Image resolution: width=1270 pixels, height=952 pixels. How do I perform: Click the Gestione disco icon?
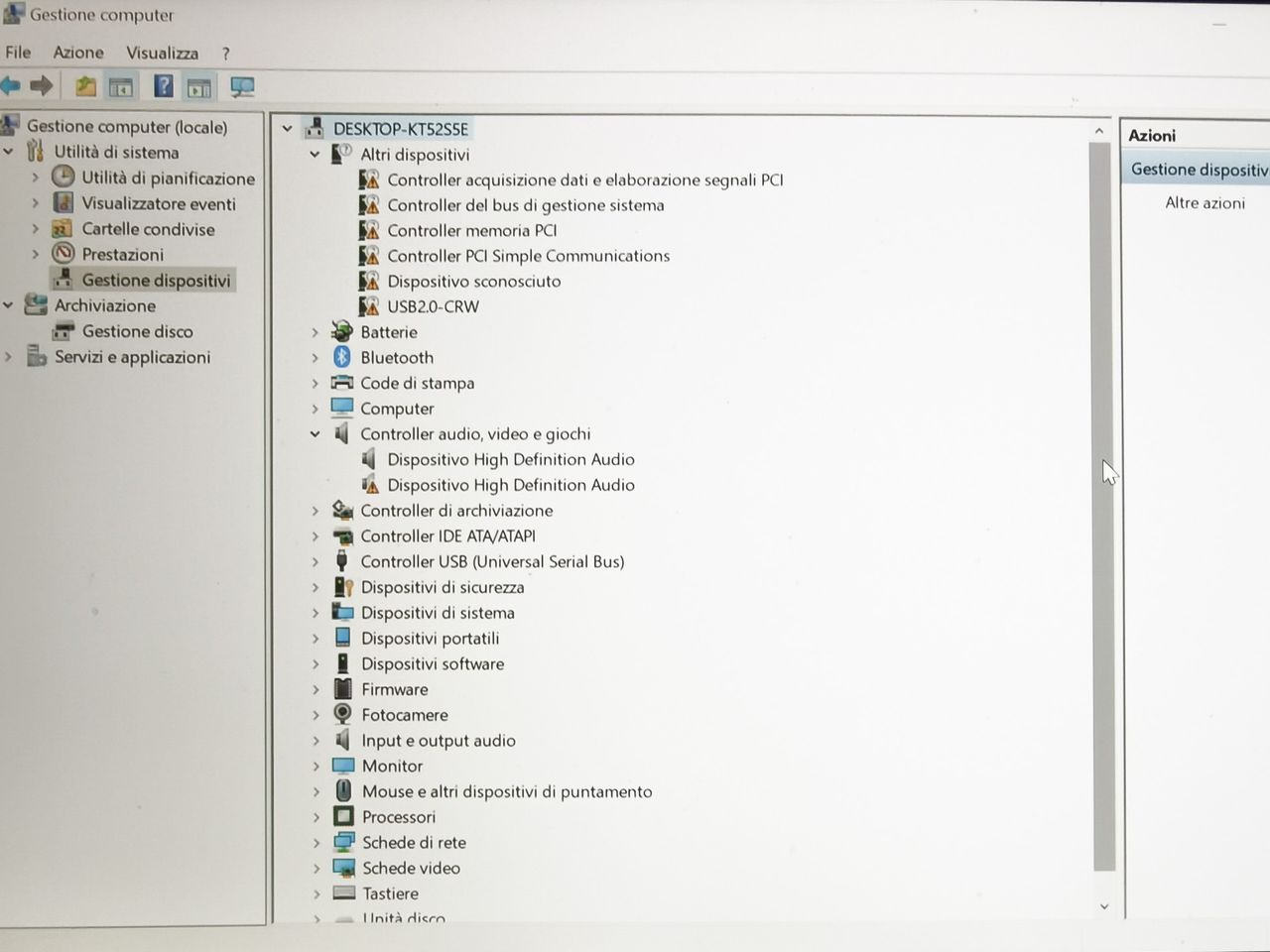click(x=63, y=331)
